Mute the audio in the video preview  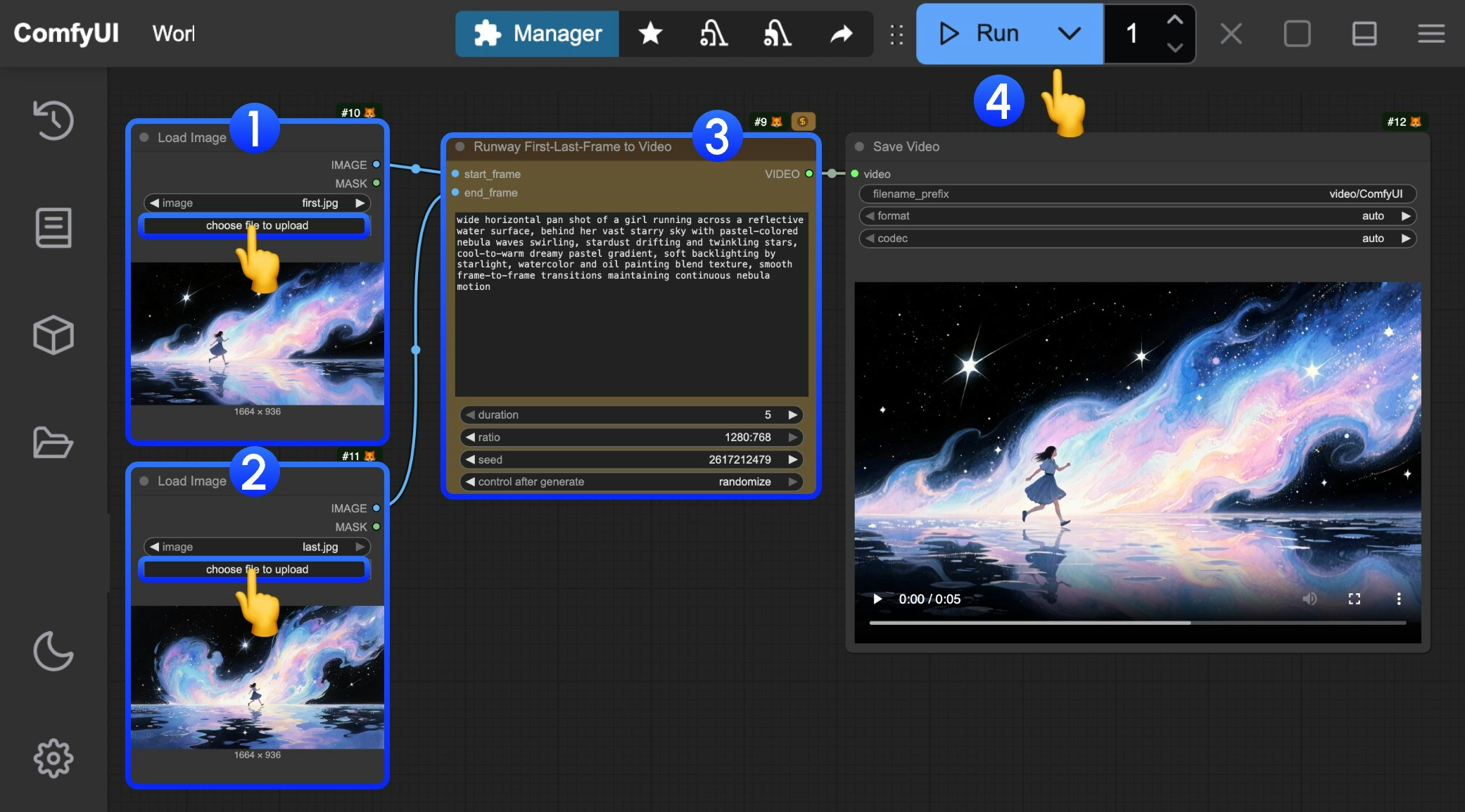coord(1310,599)
